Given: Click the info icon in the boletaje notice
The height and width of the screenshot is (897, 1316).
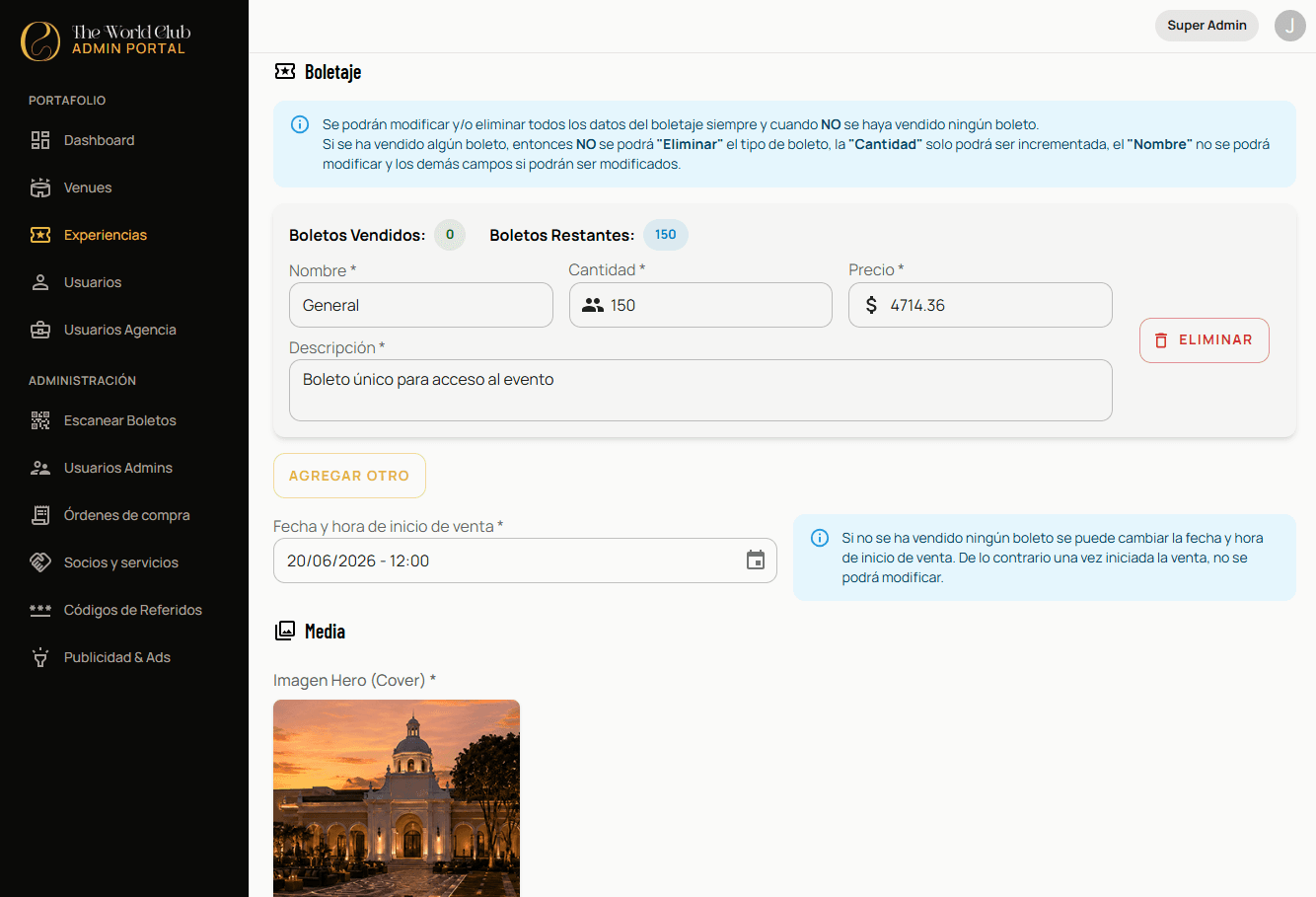Looking at the screenshot, I should (300, 124).
